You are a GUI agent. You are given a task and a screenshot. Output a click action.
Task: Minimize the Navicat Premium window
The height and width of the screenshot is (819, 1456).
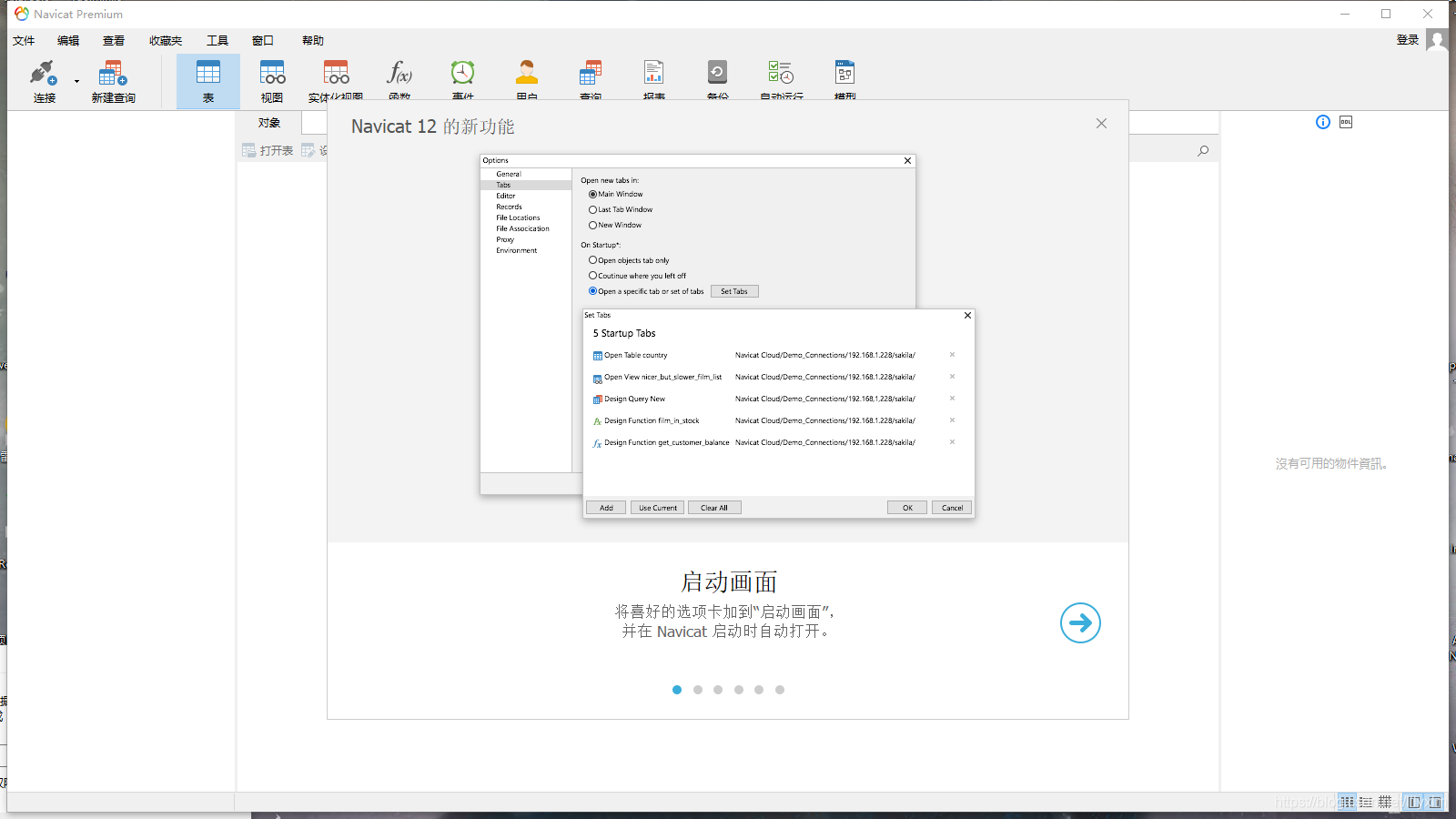1345,14
